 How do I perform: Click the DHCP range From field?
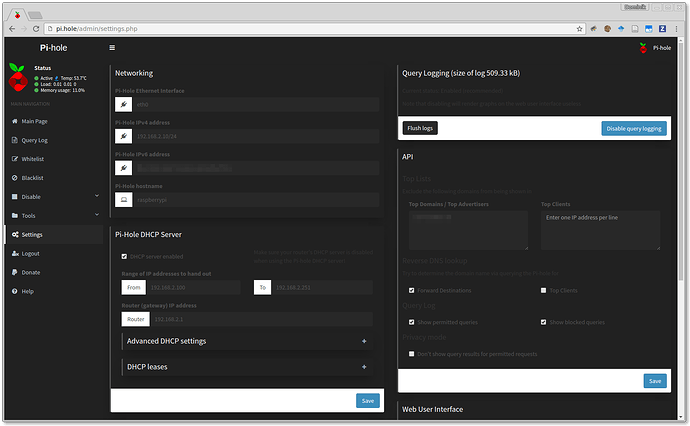(193, 287)
